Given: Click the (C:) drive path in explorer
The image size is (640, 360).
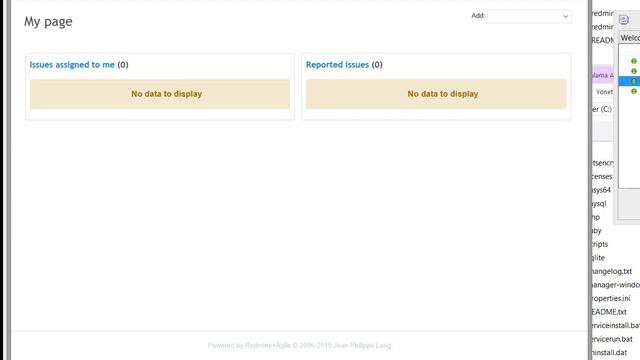Looking at the screenshot, I should coord(602,109).
